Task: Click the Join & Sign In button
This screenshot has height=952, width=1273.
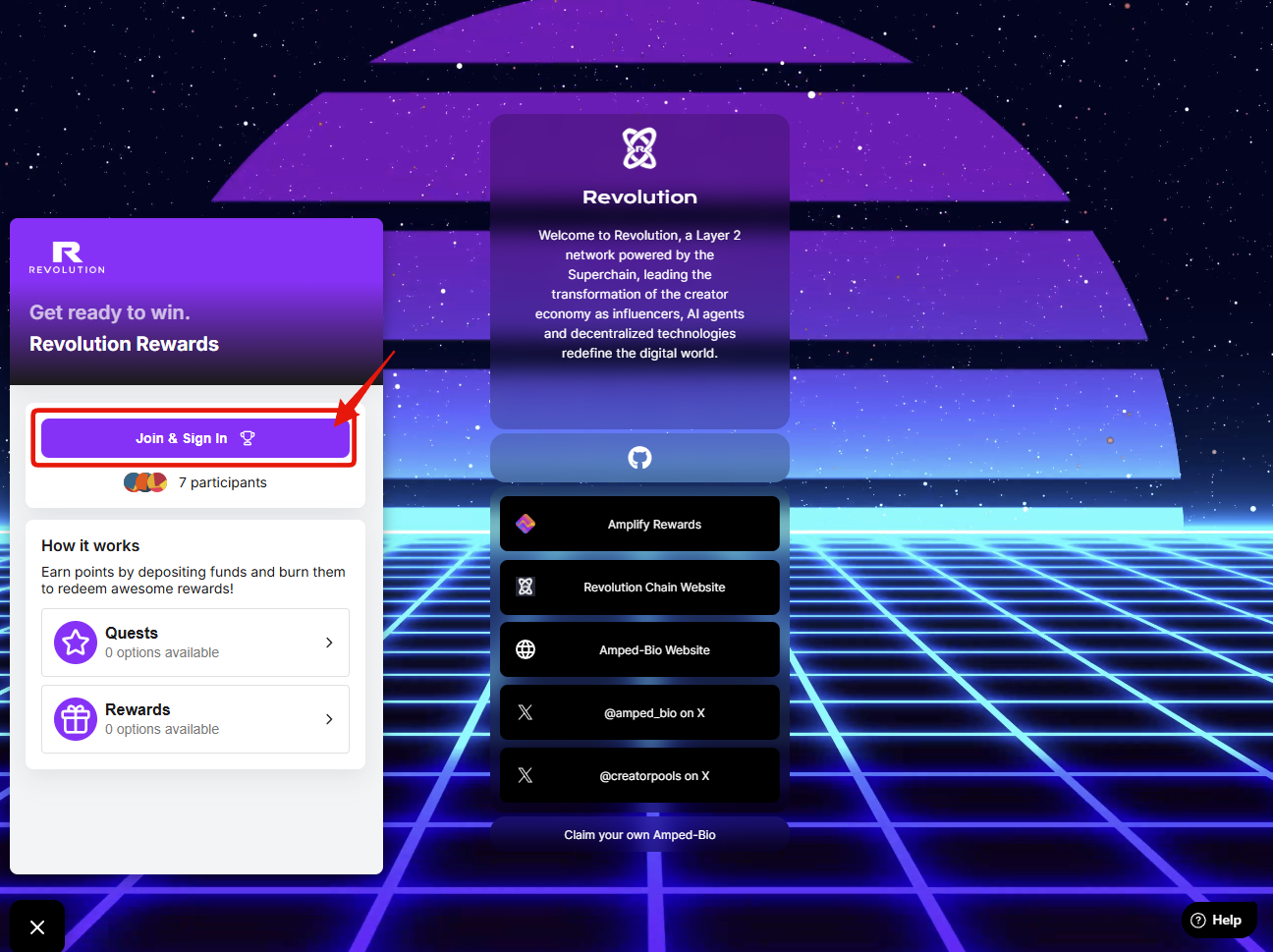Action: [195, 438]
